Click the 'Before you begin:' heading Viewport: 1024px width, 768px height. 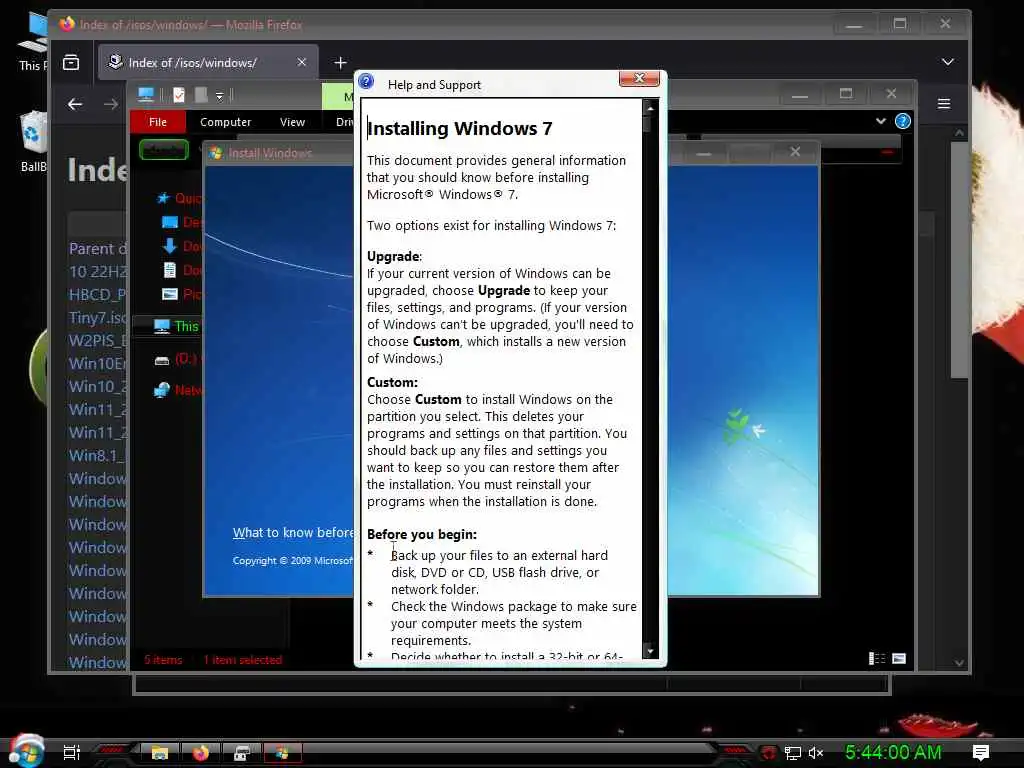click(x=422, y=534)
